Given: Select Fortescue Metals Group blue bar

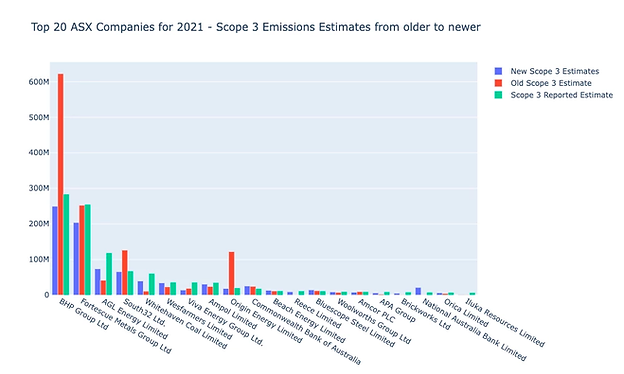Looking at the screenshot, I should [76, 259].
